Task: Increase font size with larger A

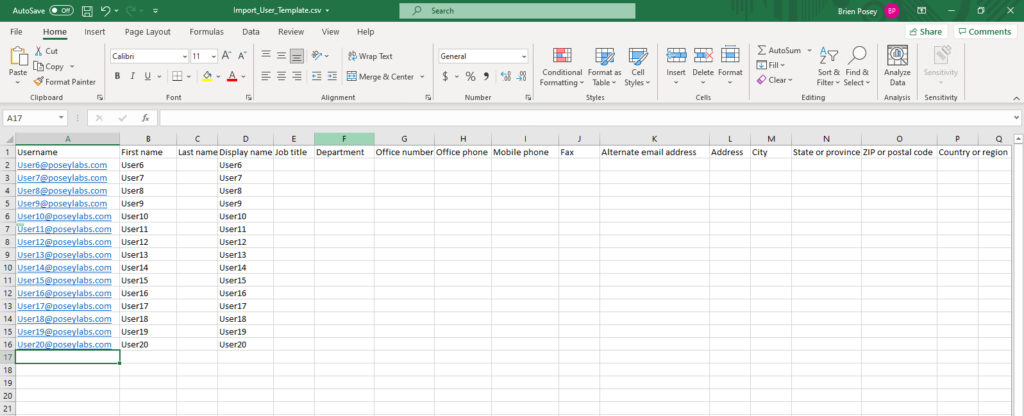Action: [226, 56]
